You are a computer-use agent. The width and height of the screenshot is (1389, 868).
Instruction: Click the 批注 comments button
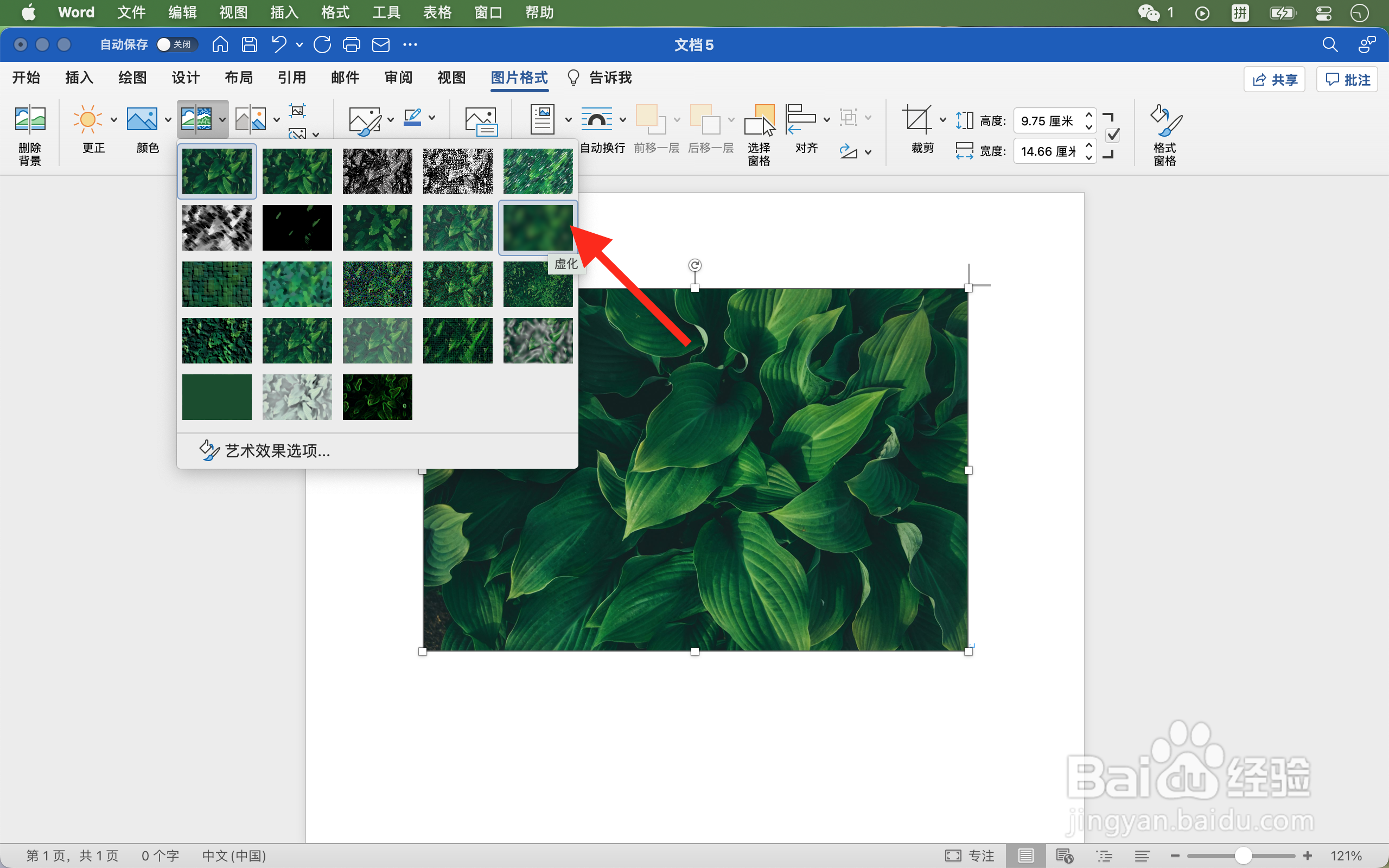[x=1347, y=79]
